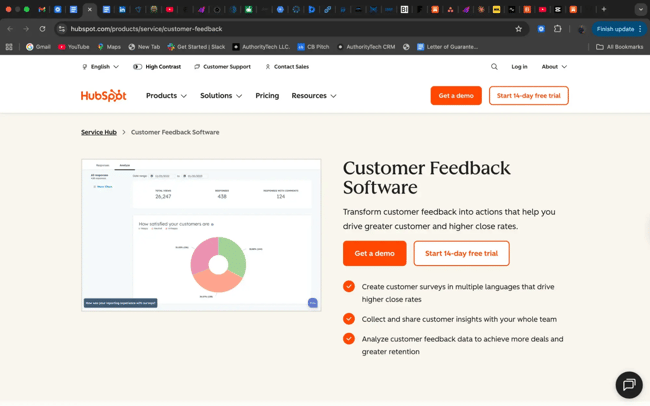Viewport: 650px width, 406px height.
Task: Expand the Resources navigation menu
Action: [x=314, y=95]
